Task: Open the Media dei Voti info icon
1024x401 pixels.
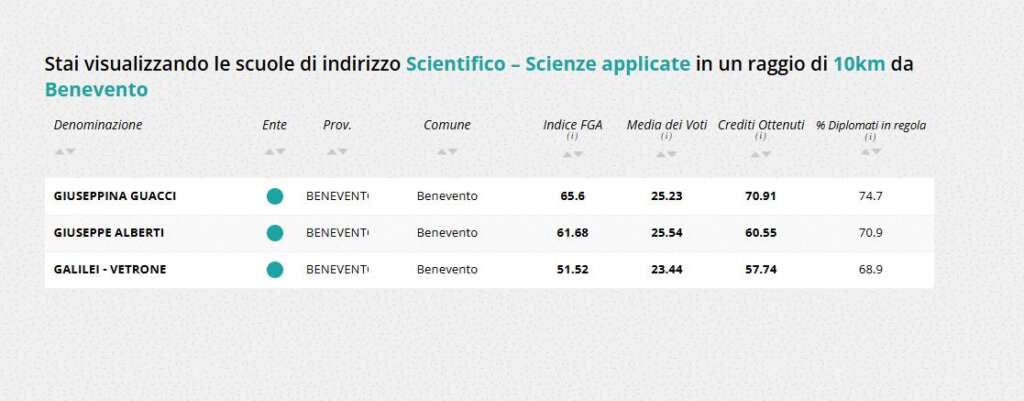Action: 667,136
